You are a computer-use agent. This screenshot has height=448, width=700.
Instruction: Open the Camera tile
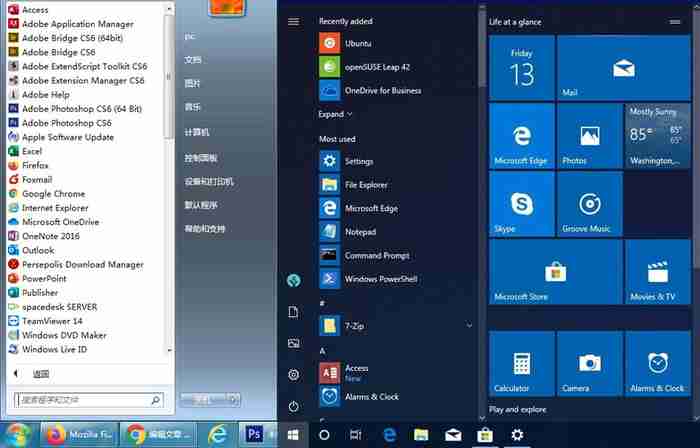pyautogui.click(x=590, y=364)
